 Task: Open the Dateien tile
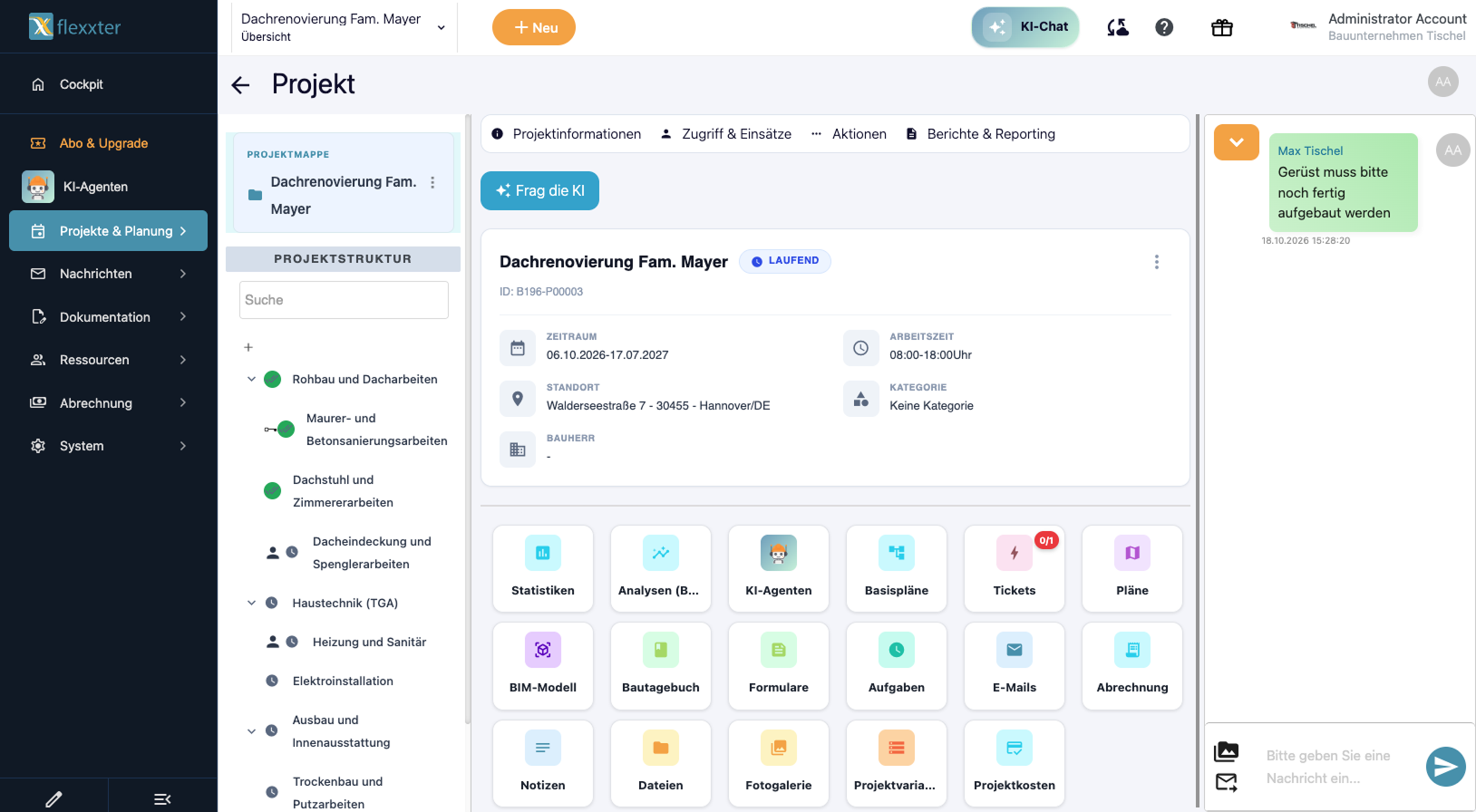point(661,763)
